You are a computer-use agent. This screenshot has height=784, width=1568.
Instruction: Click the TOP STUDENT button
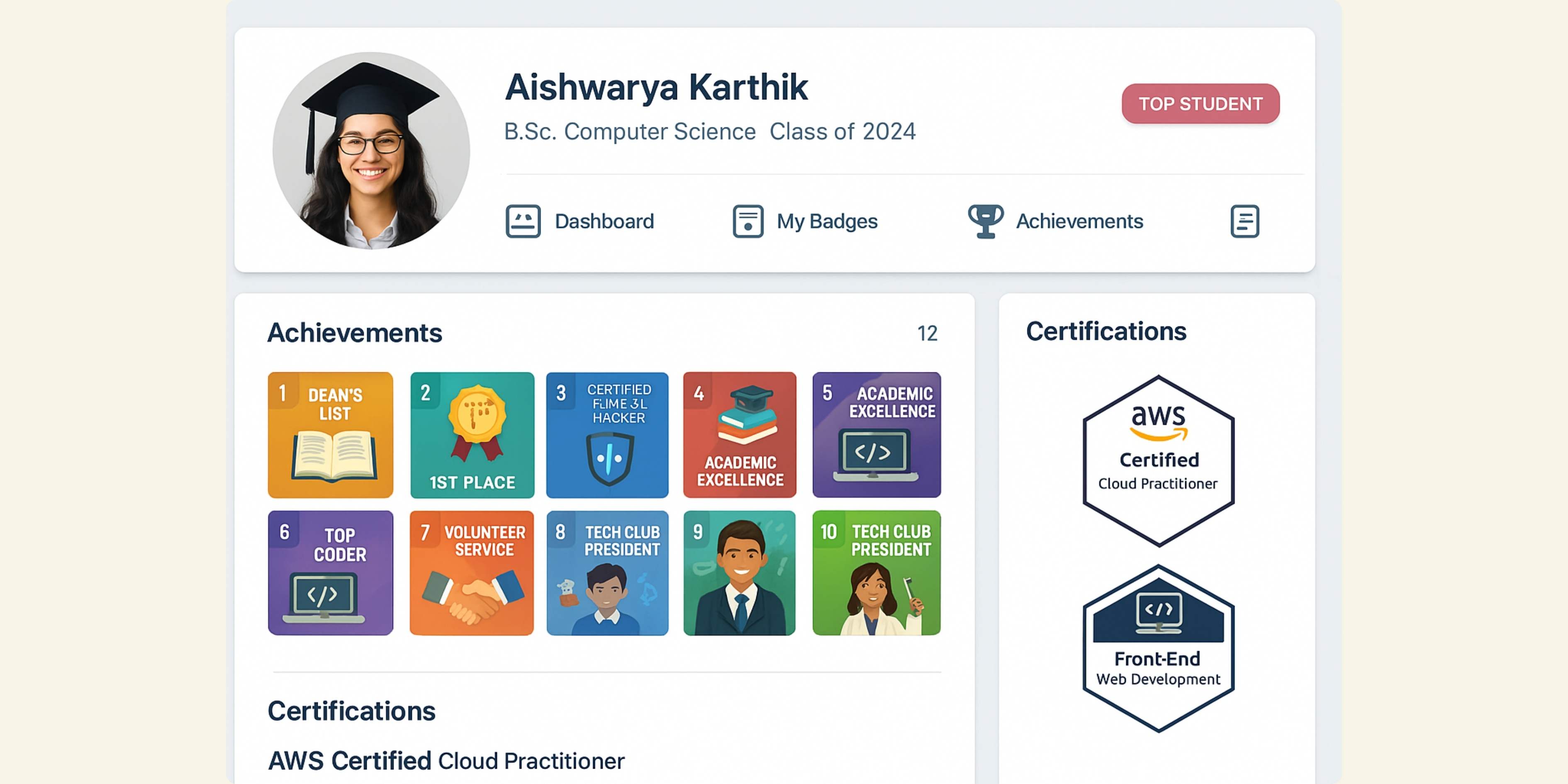point(1200,103)
